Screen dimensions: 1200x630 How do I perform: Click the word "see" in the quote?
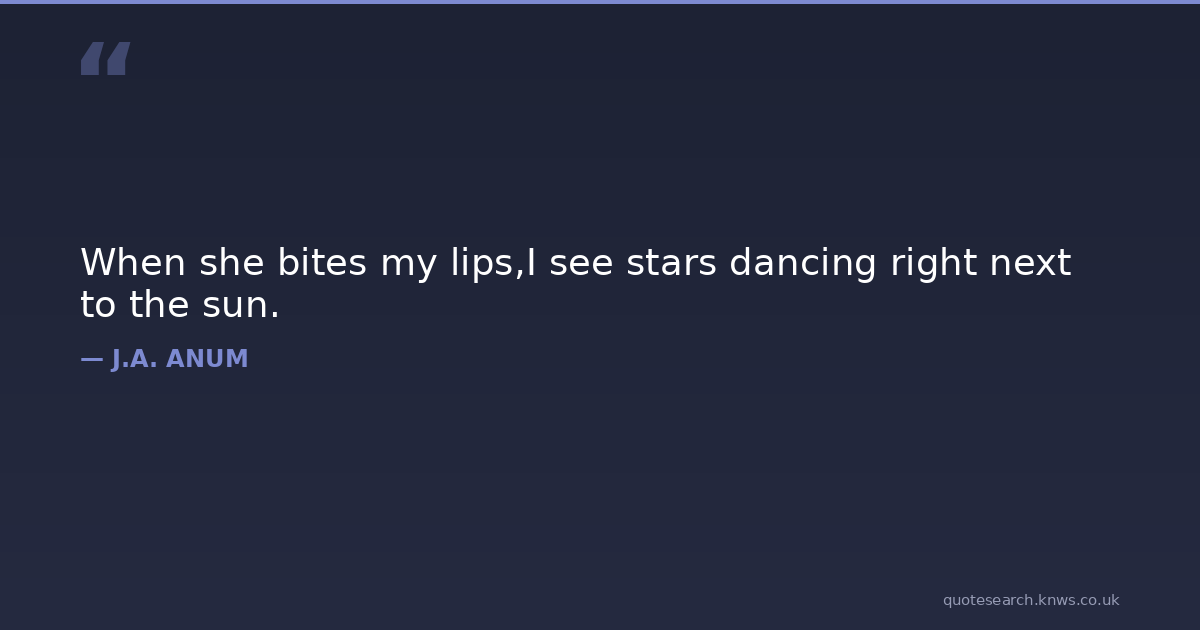point(581,263)
